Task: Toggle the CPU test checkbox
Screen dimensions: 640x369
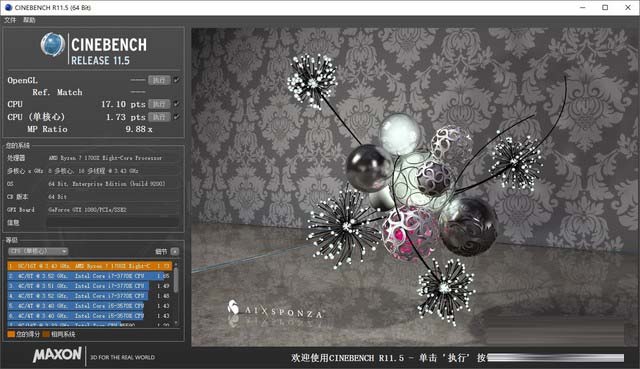Action: 176,104
